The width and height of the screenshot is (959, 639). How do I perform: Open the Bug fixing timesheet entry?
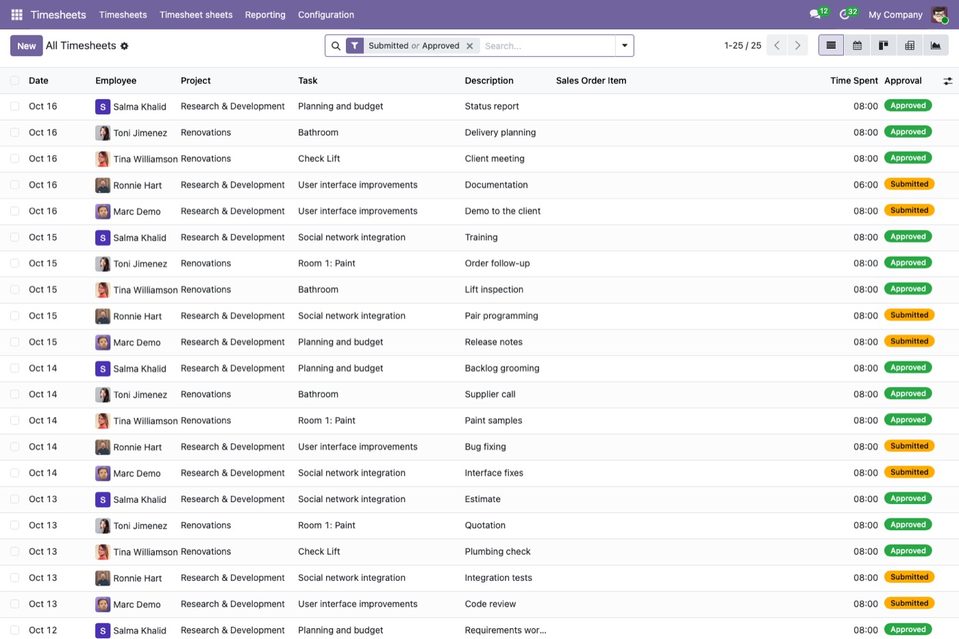point(480,447)
